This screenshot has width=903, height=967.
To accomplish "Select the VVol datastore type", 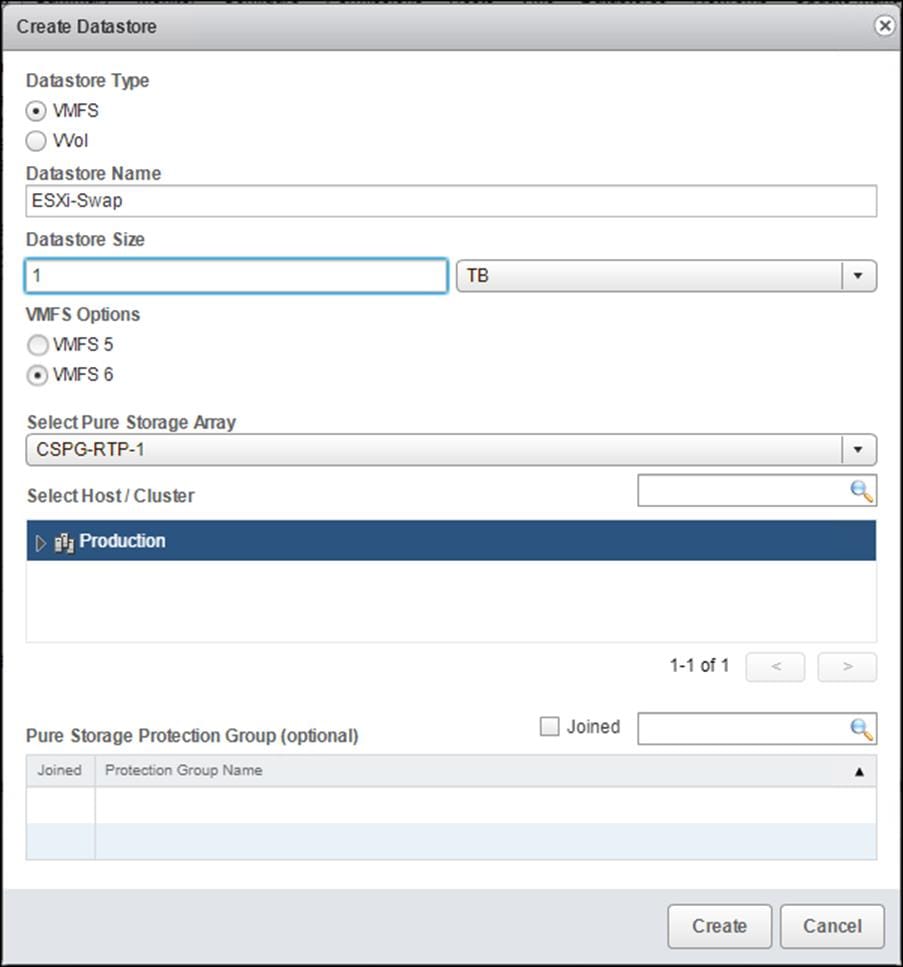I will [x=37, y=141].
